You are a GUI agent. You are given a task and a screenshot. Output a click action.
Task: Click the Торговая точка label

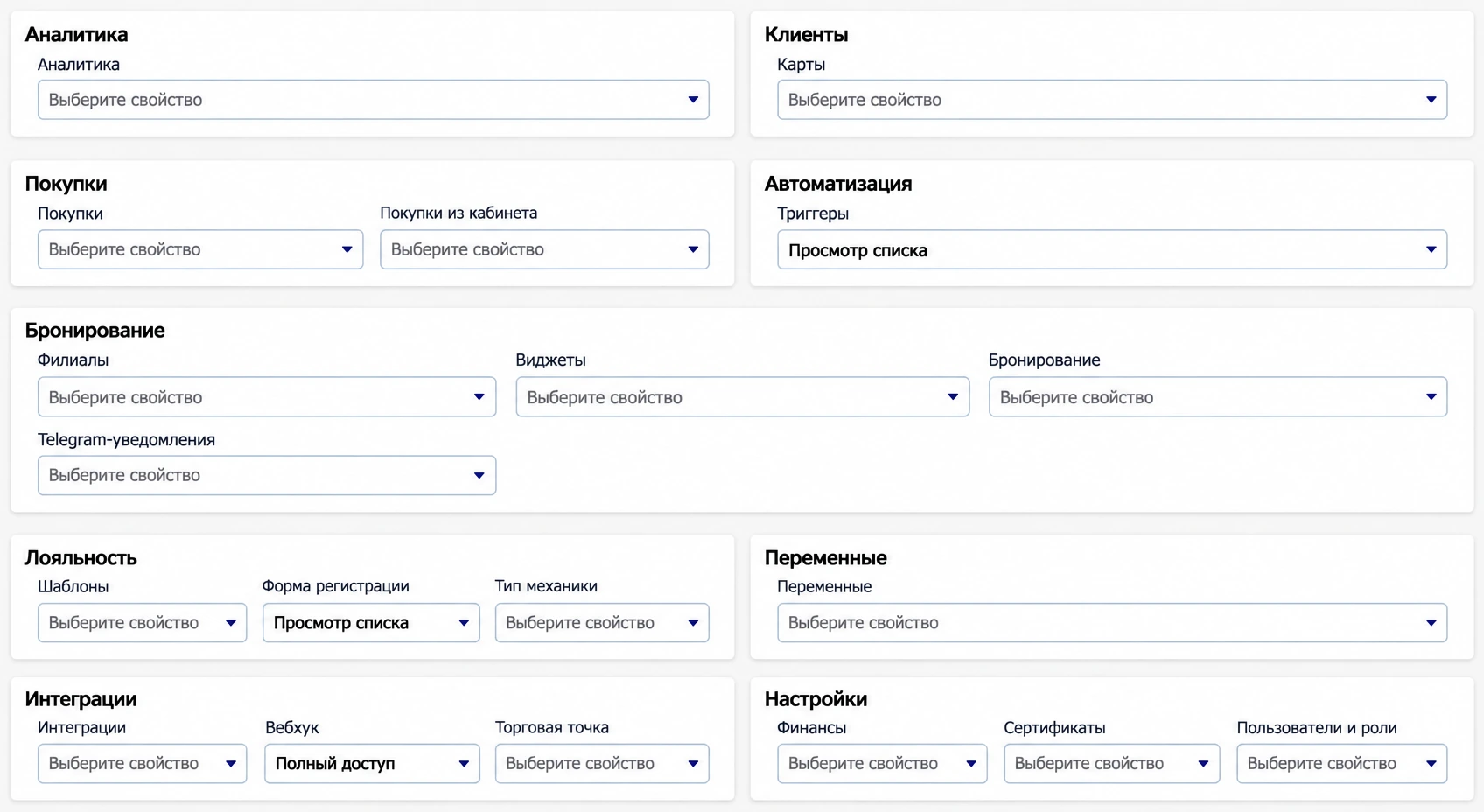(x=551, y=727)
